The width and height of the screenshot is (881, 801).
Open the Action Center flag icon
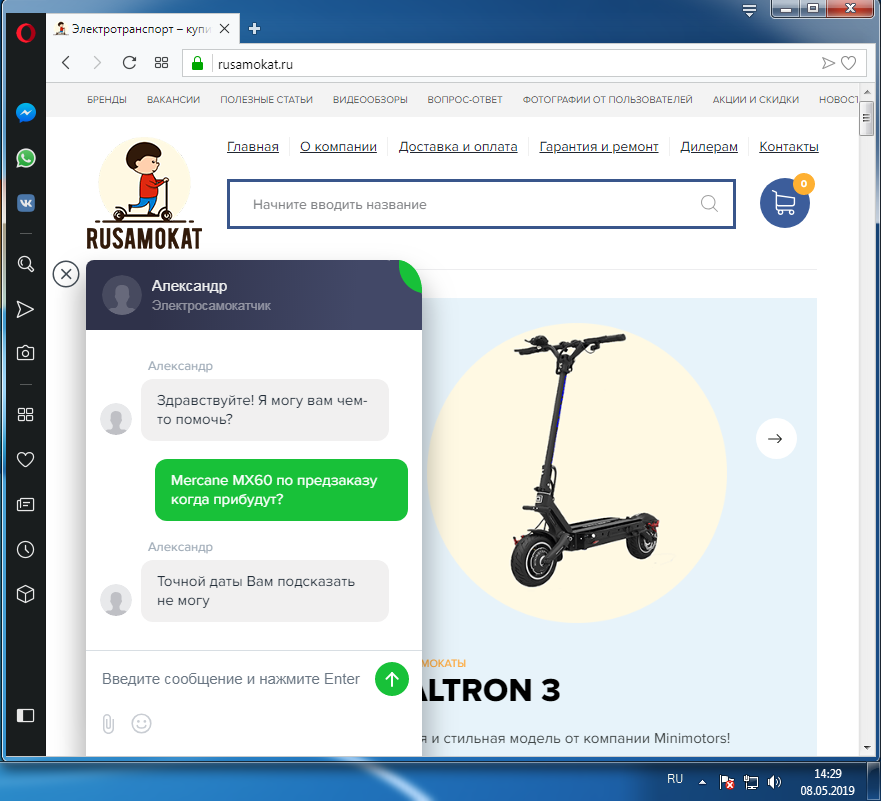[x=726, y=781]
